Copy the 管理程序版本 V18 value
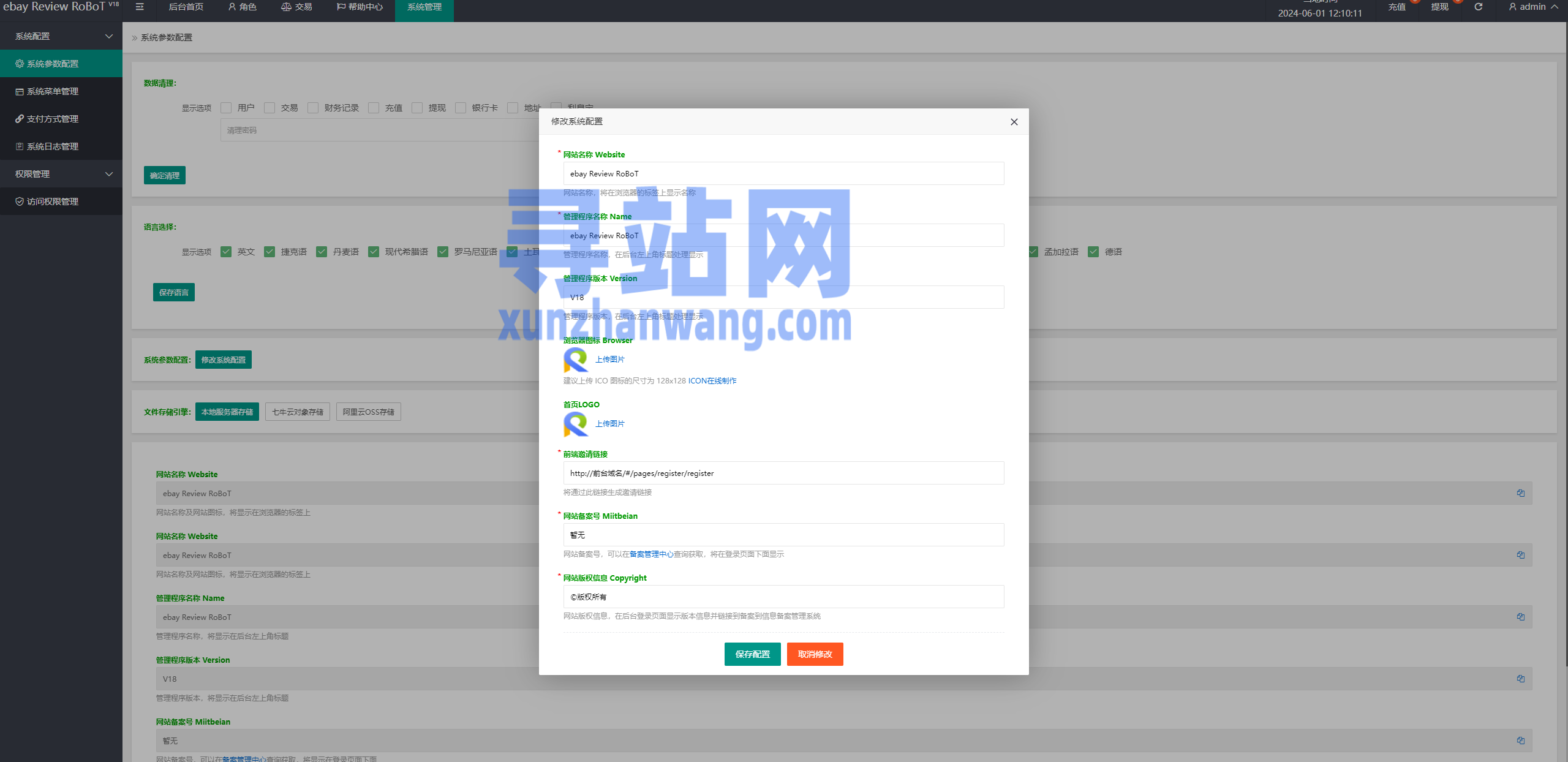Screen dimensions: 1568x762 pyautogui.click(x=1520, y=679)
